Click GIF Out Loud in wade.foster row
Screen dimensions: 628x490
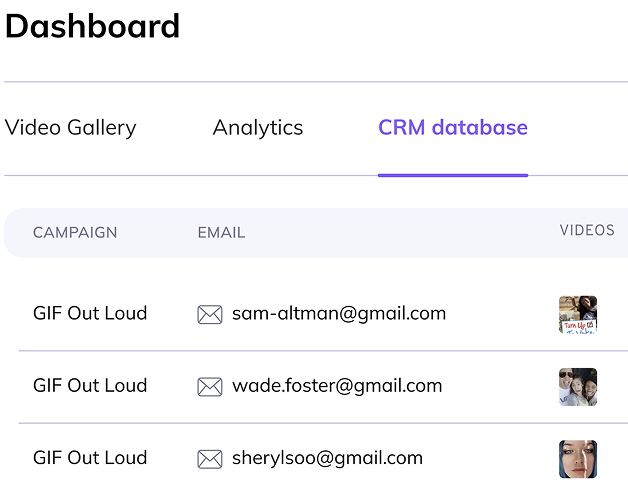90,385
